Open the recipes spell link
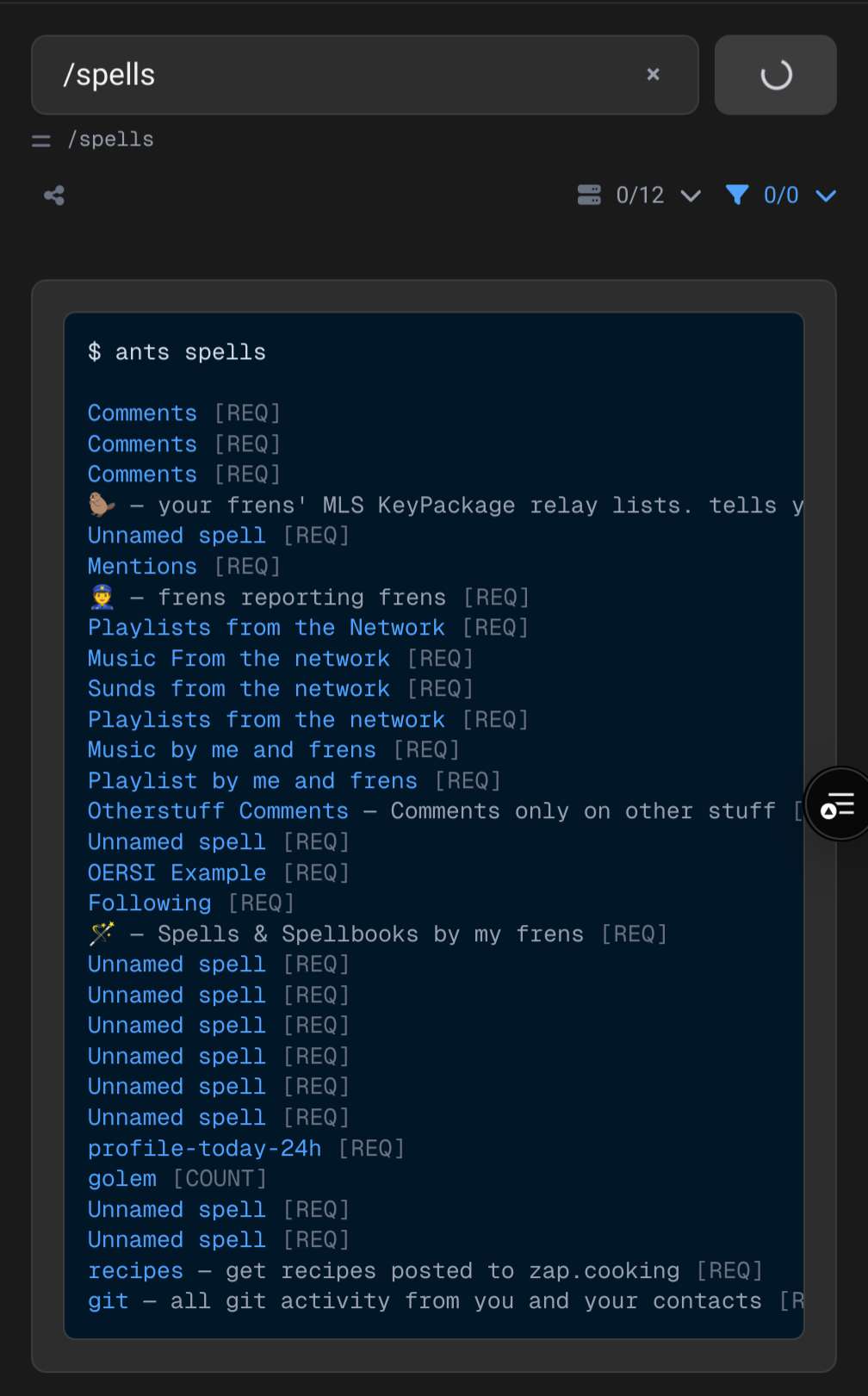Image resolution: width=868 pixels, height=1396 pixels. point(135,1270)
